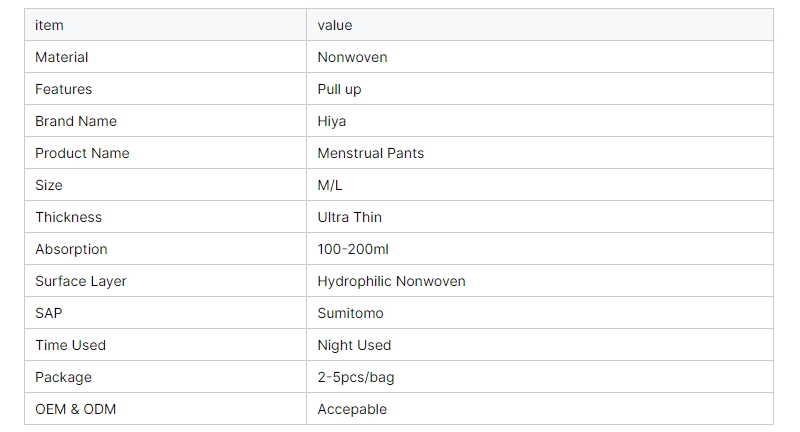The width and height of the screenshot is (800, 432).
Task: Click the Ultra Thin value
Action: (349, 217)
